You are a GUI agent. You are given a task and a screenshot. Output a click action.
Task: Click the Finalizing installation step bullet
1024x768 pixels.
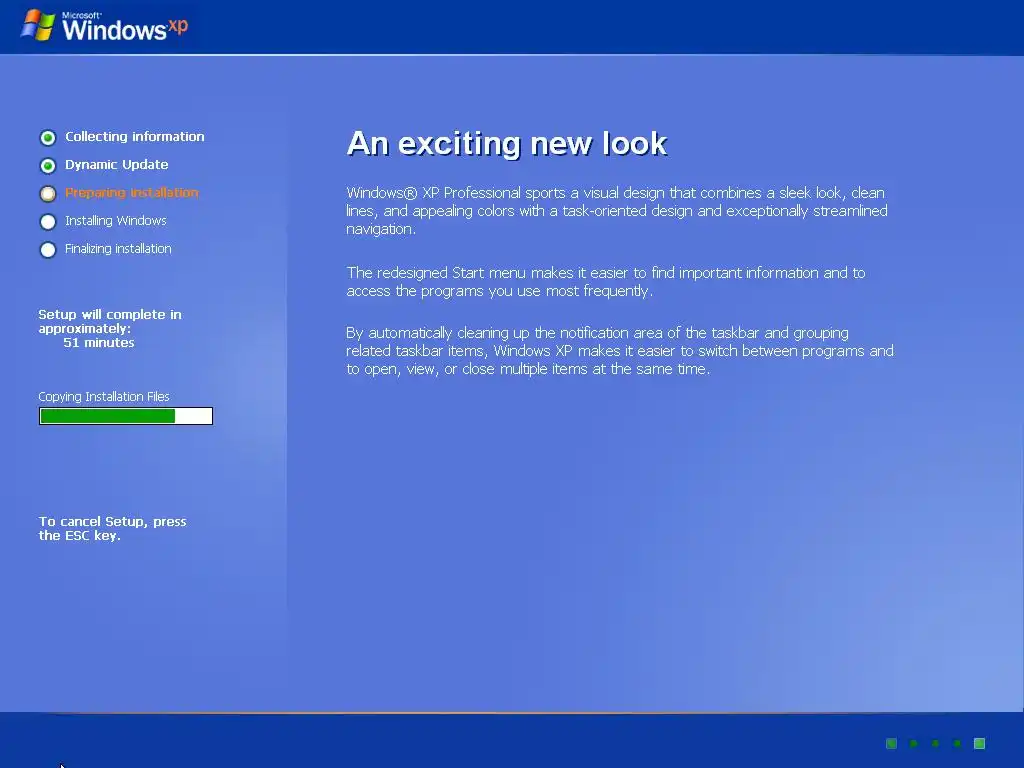48,249
